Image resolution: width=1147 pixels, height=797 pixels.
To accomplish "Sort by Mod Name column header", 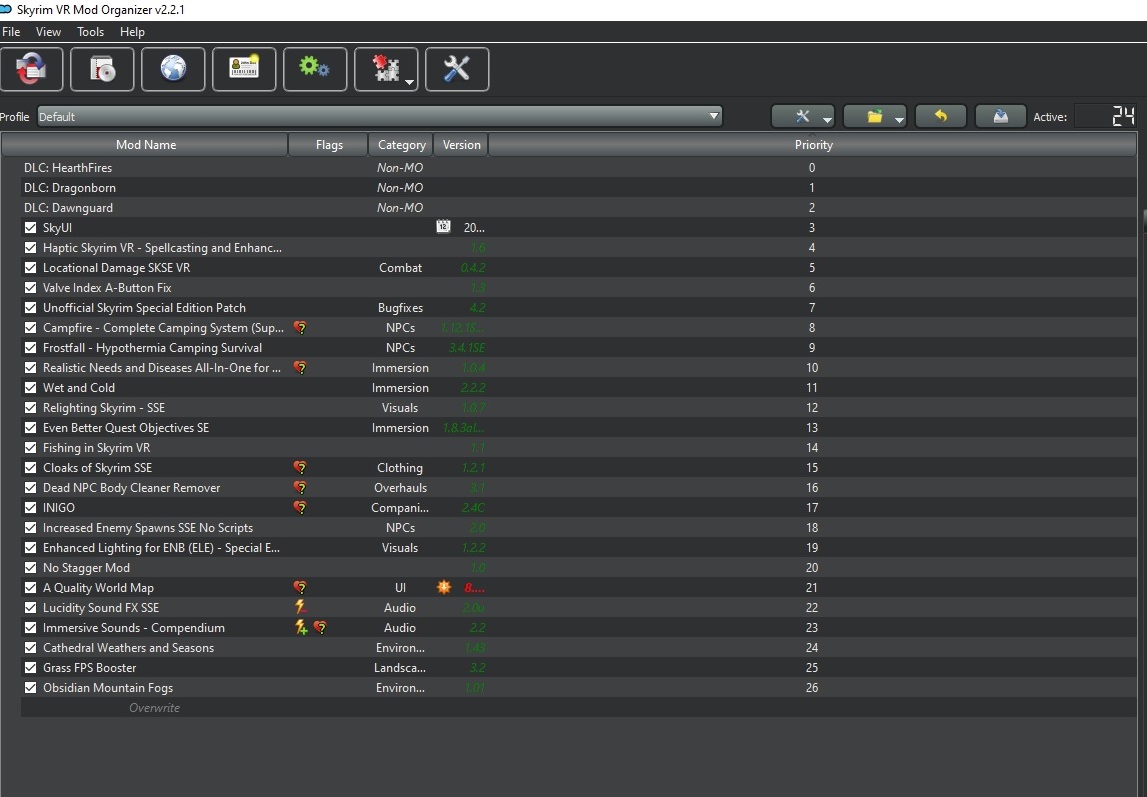I will pos(146,145).
